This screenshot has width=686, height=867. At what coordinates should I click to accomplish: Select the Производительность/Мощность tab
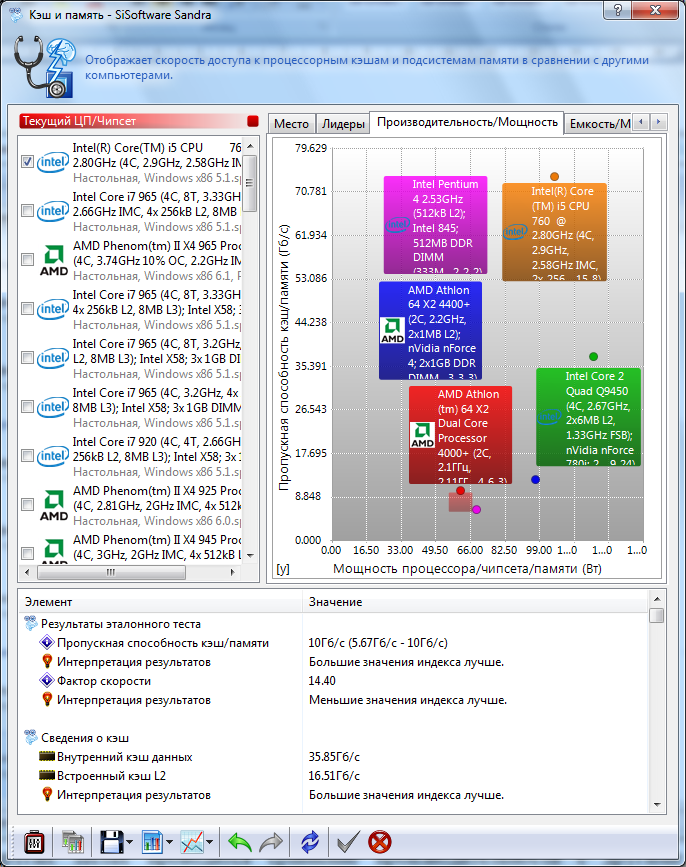(467, 122)
